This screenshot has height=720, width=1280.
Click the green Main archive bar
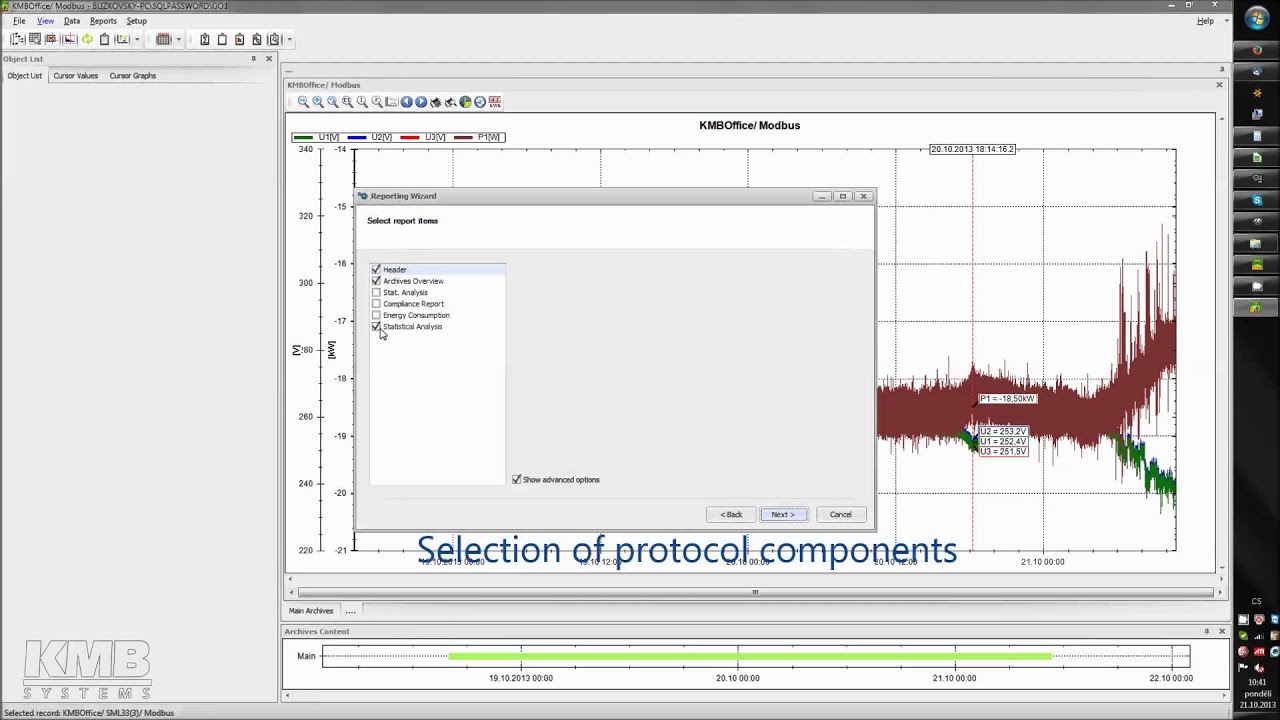point(750,656)
